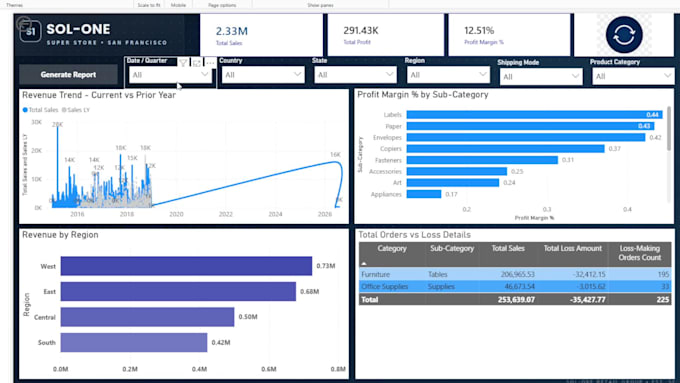The image size is (680, 383).
Task: Open the Themes ribbon group
Action: [x=15, y=5]
